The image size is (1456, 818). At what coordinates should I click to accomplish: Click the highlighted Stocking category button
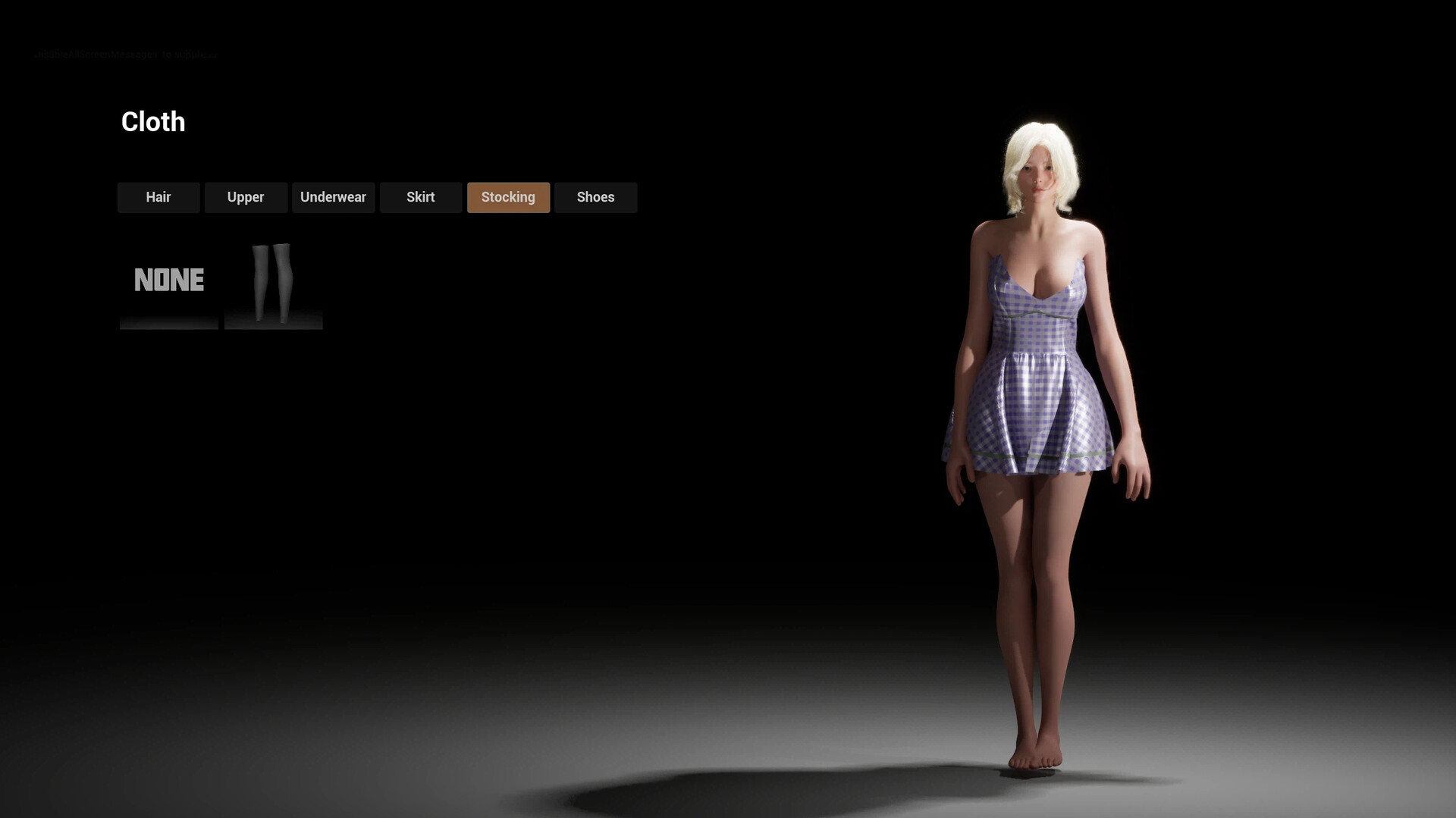(x=508, y=197)
